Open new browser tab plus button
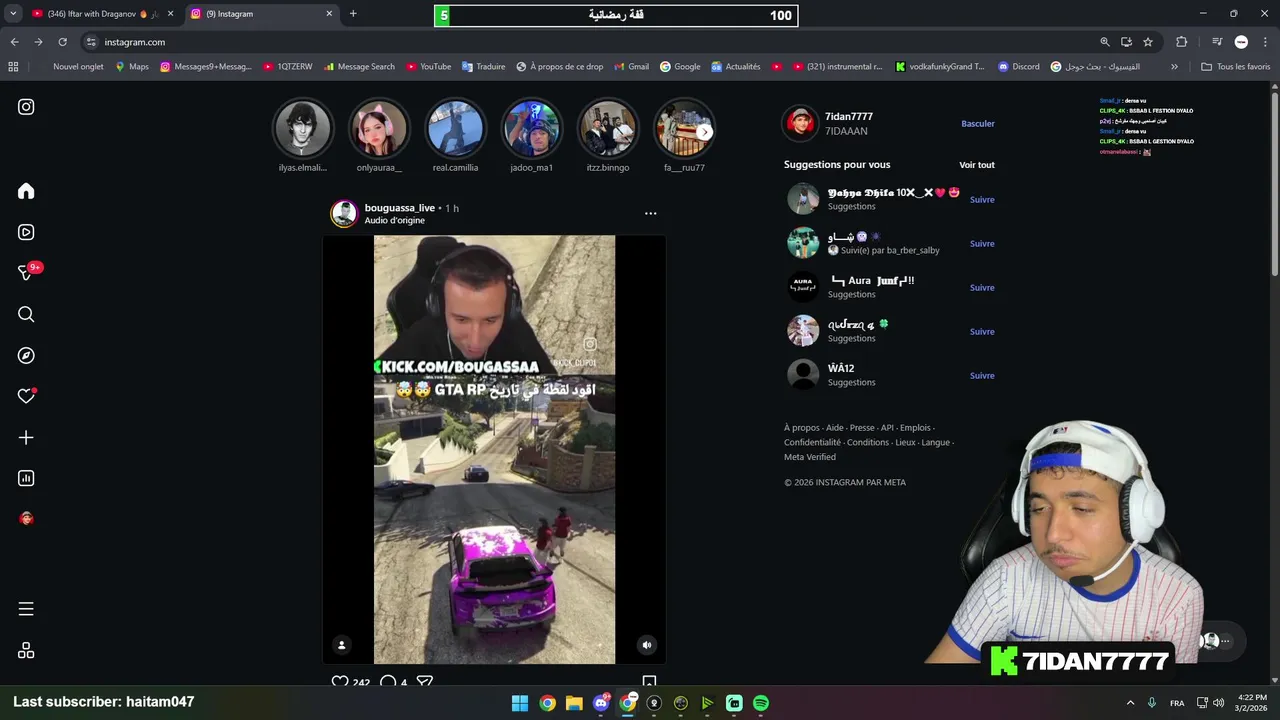Image resolution: width=1280 pixels, height=720 pixels. pyautogui.click(x=353, y=14)
